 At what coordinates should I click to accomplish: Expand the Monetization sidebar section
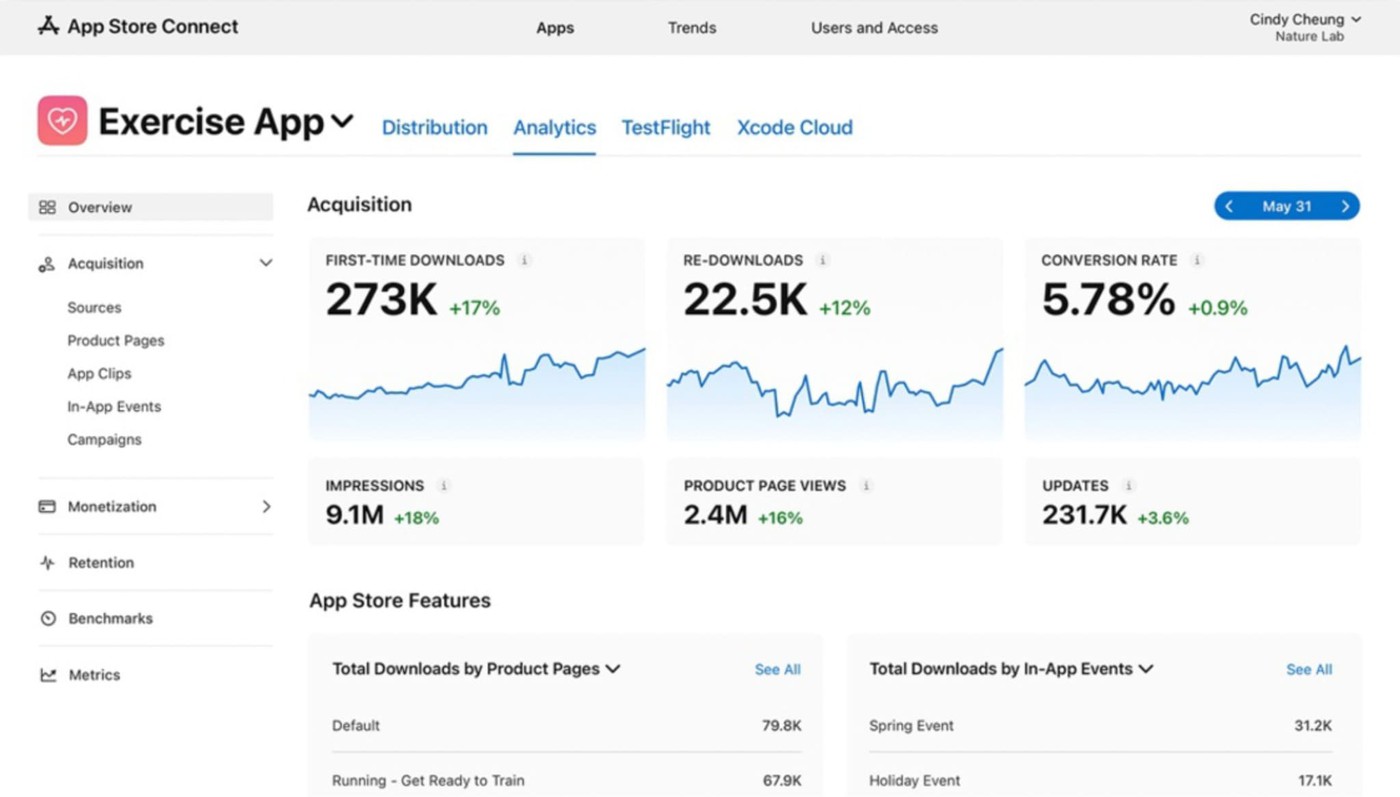[x=266, y=507]
